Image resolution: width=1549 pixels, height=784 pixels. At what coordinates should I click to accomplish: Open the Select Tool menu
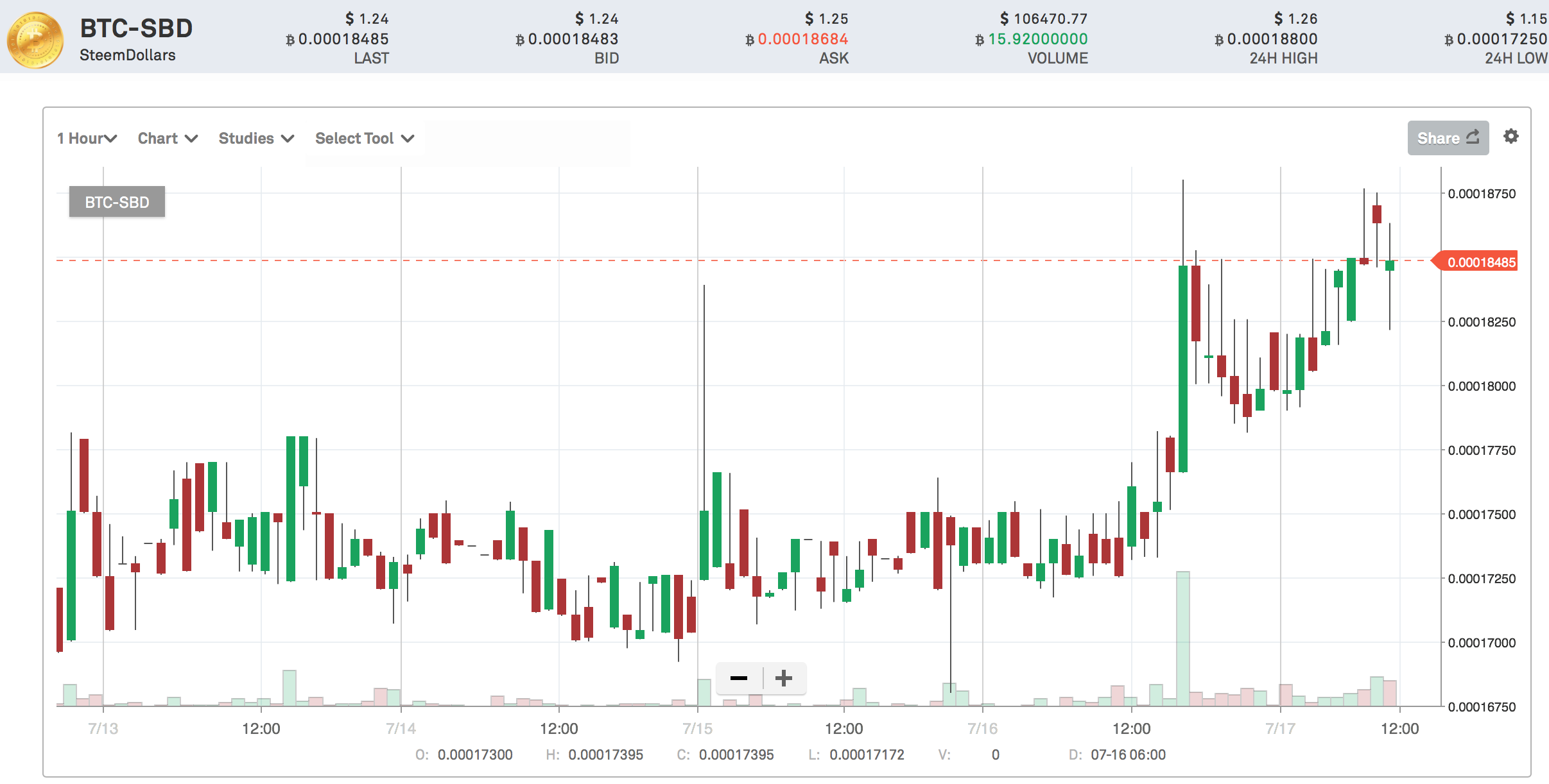coord(364,139)
